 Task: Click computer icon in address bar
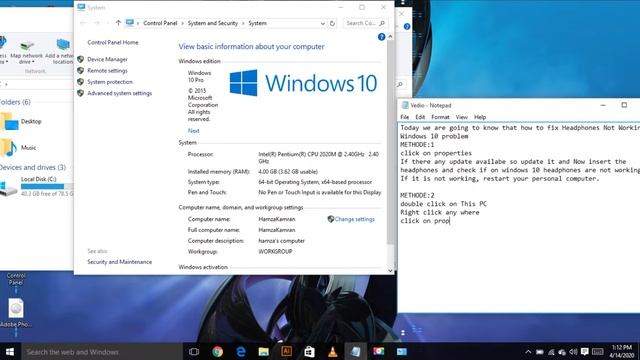pyautogui.click(x=130, y=23)
